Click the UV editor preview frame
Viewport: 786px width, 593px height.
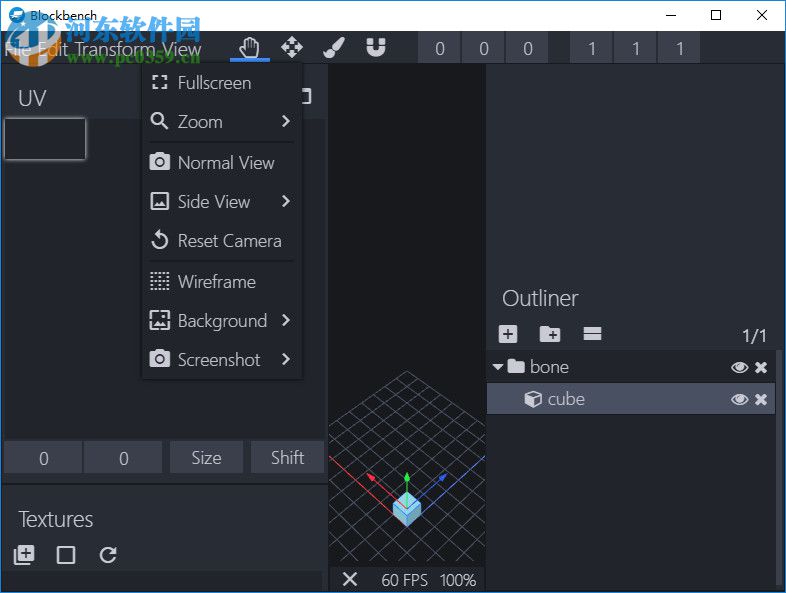45,139
